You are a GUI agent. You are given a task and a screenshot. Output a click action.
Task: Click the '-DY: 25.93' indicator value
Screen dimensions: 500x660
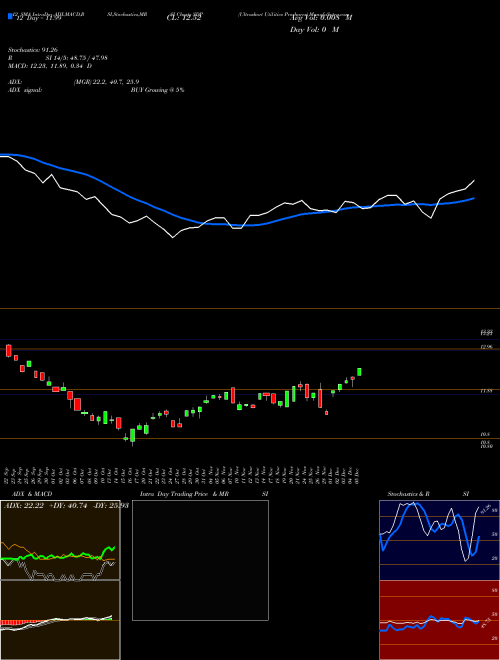[x=109, y=506]
